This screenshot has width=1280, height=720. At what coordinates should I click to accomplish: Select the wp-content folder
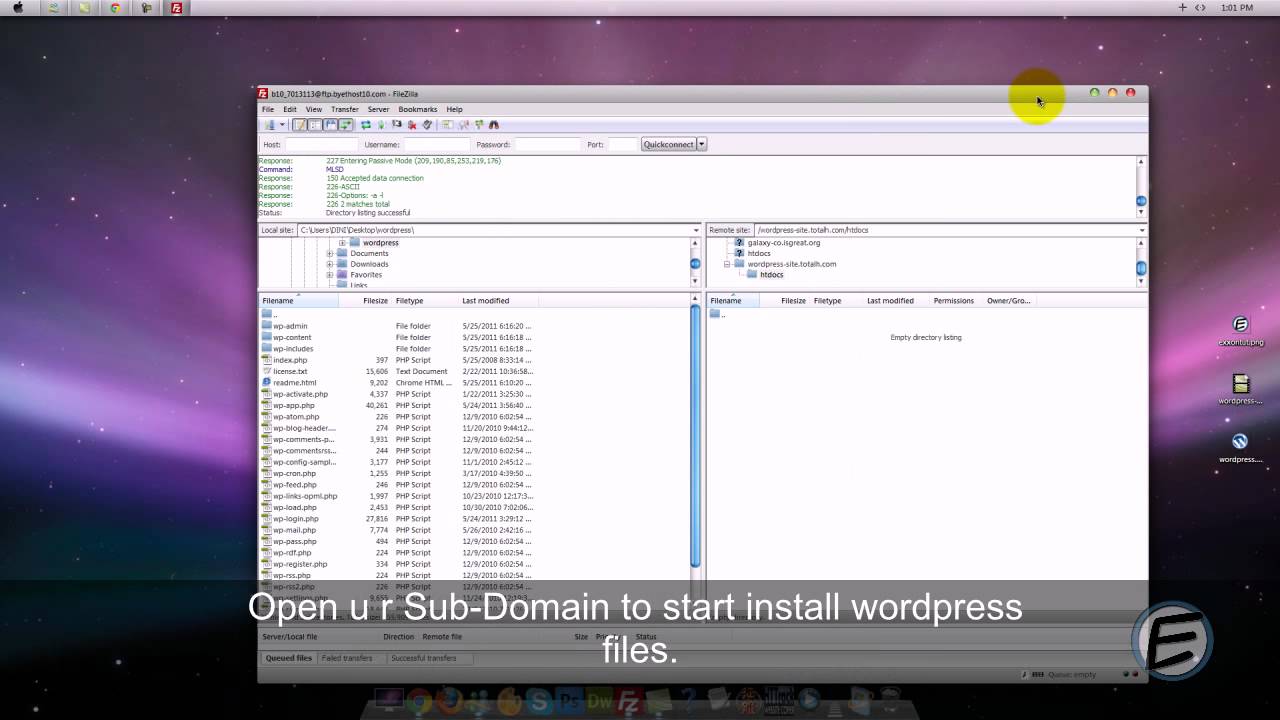[292, 337]
